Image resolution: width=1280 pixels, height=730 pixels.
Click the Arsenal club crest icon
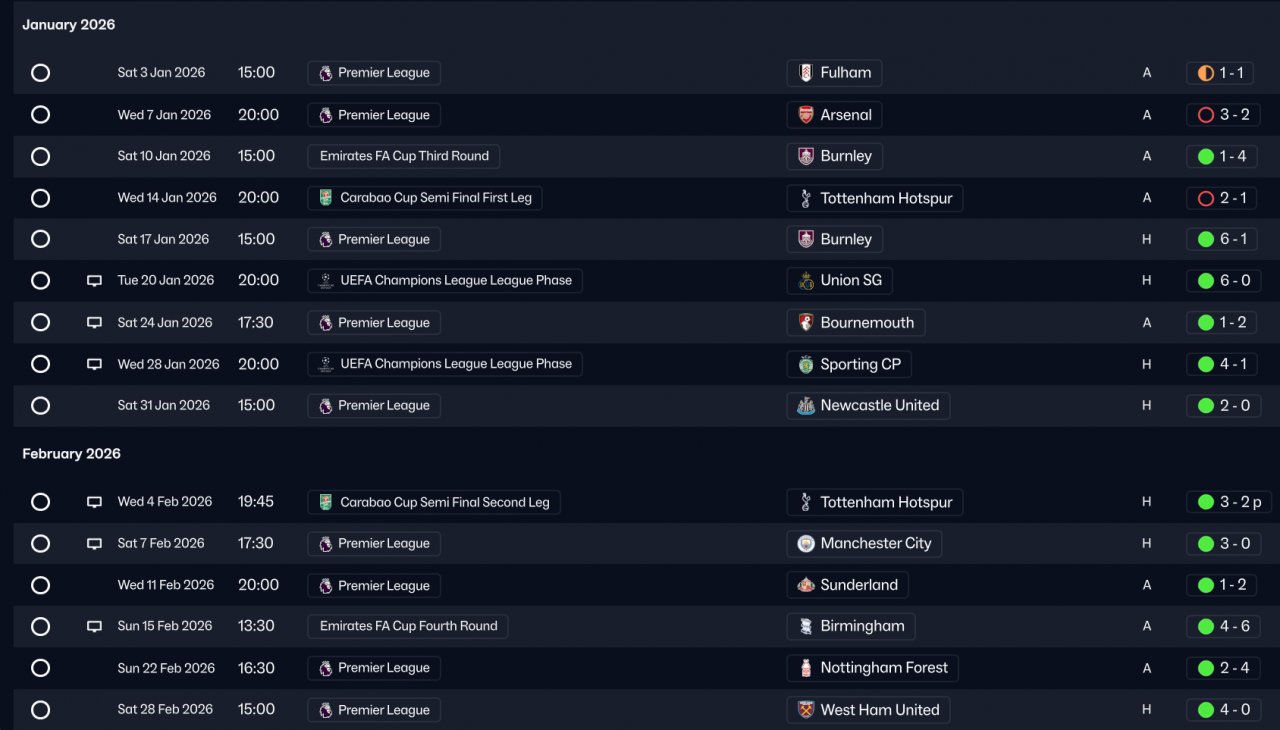click(806, 115)
